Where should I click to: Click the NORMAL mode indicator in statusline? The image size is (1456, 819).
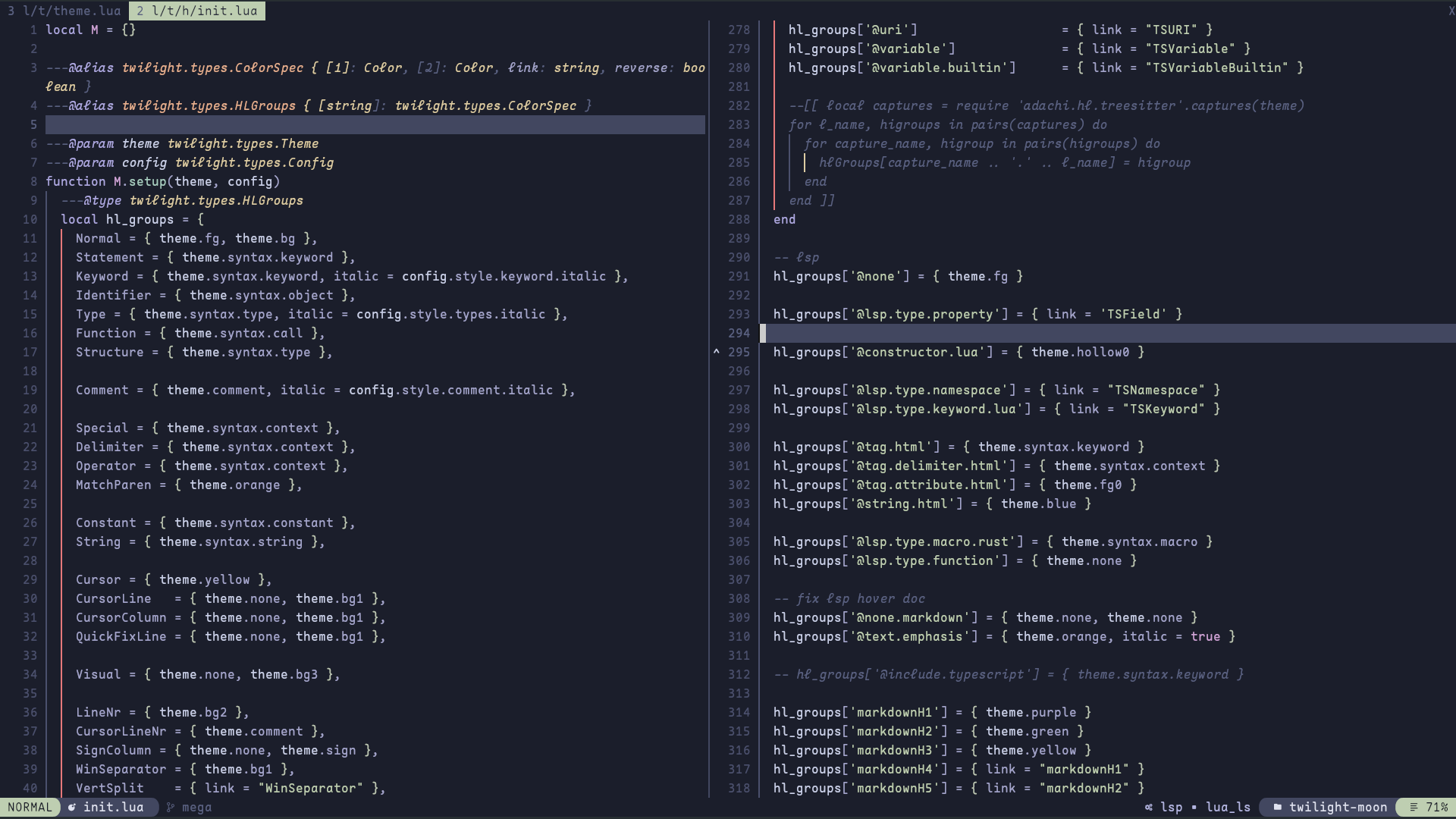(x=30, y=807)
